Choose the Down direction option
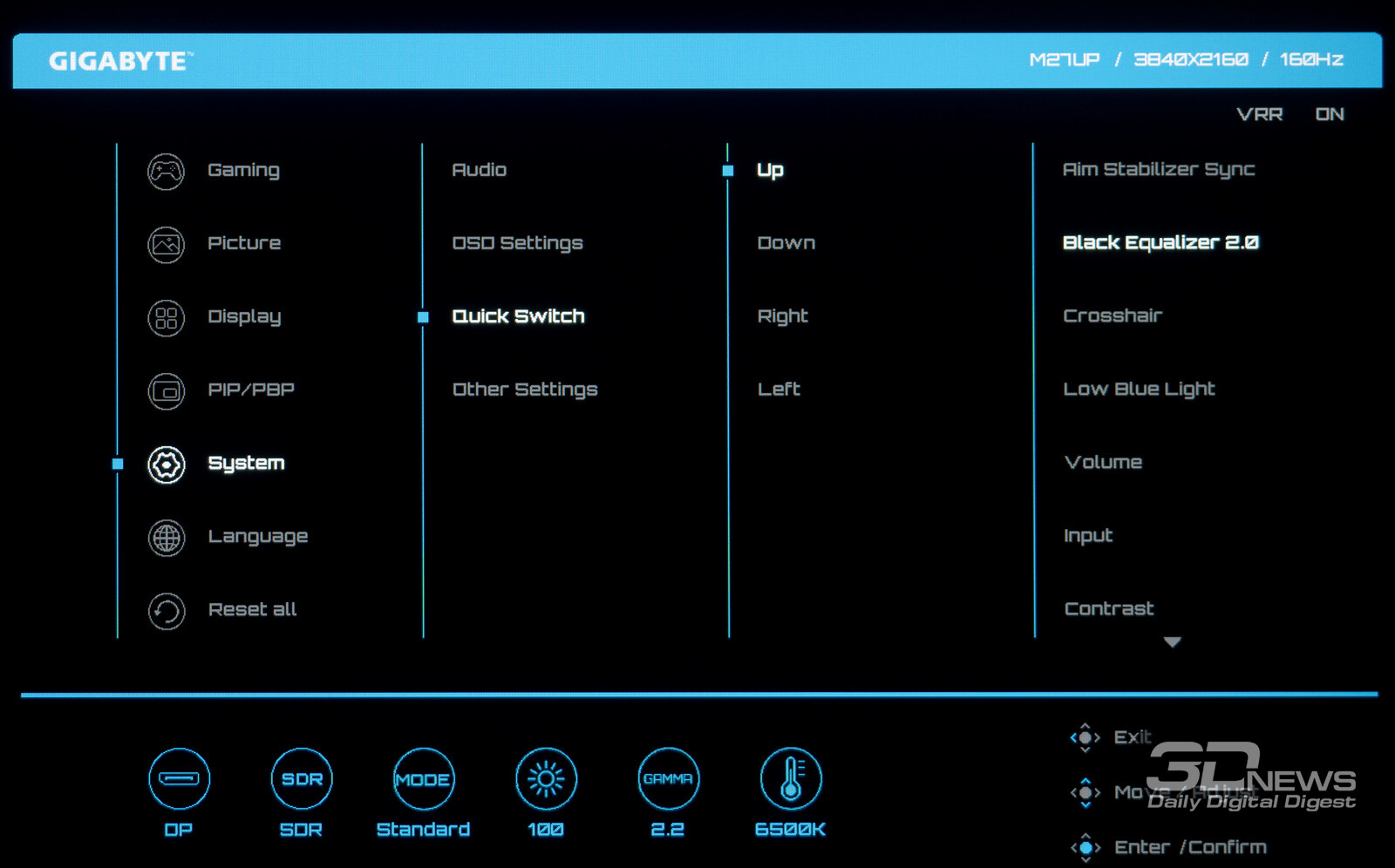Image resolution: width=1395 pixels, height=868 pixels. click(x=786, y=243)
